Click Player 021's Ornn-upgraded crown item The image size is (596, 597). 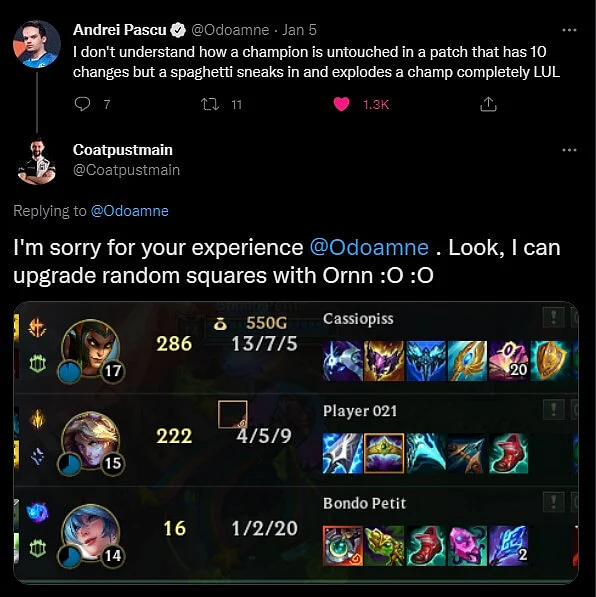click(384, 453)
